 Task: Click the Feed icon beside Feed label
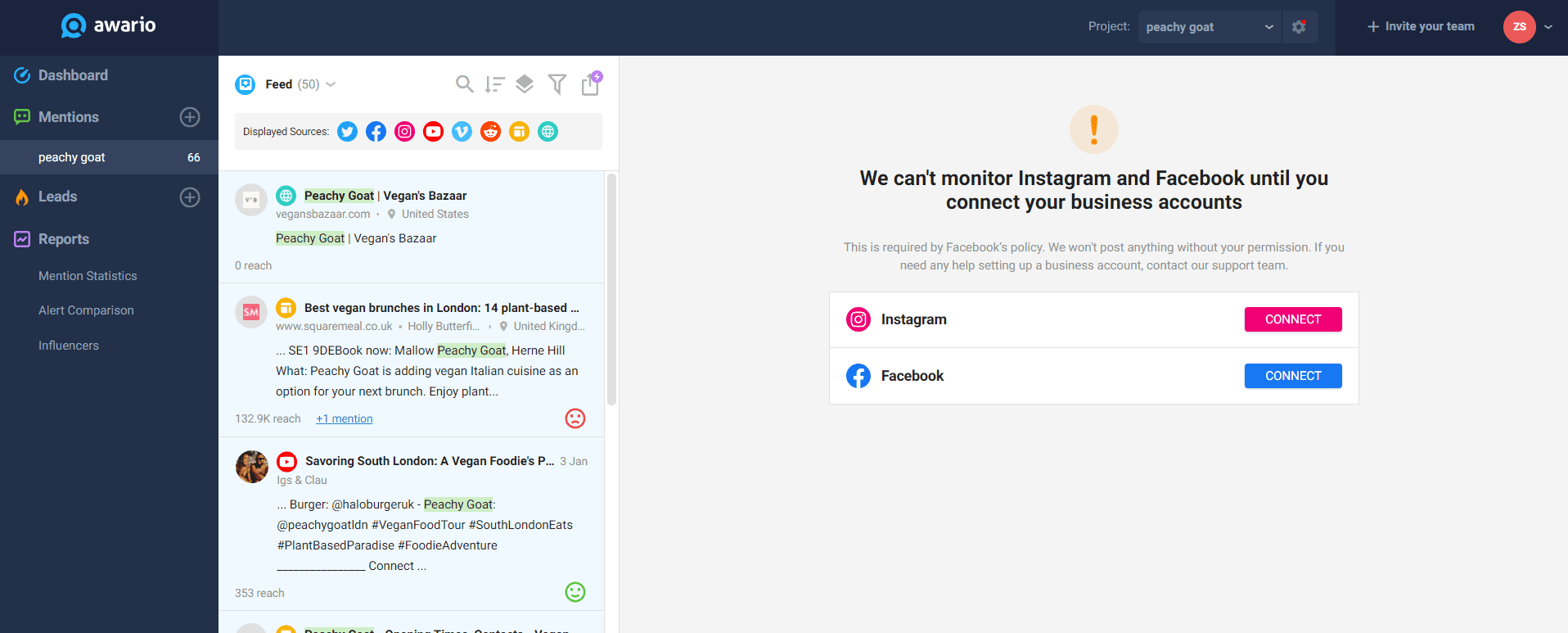[x=245, y=84]
